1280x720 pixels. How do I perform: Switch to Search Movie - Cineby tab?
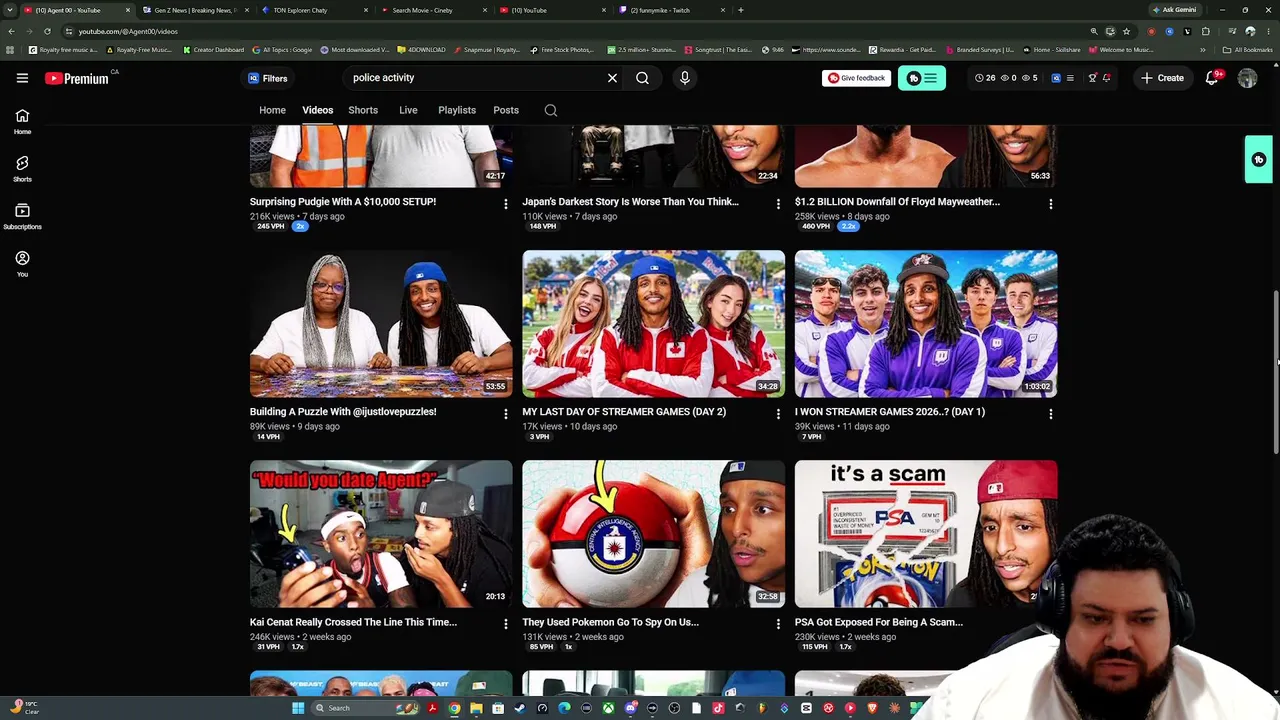click(432, 10)
